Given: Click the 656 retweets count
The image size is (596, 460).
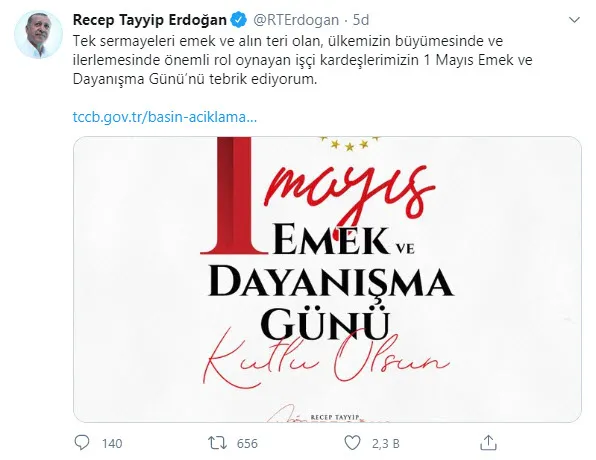Looking at the screenshot, I should 247,444.
